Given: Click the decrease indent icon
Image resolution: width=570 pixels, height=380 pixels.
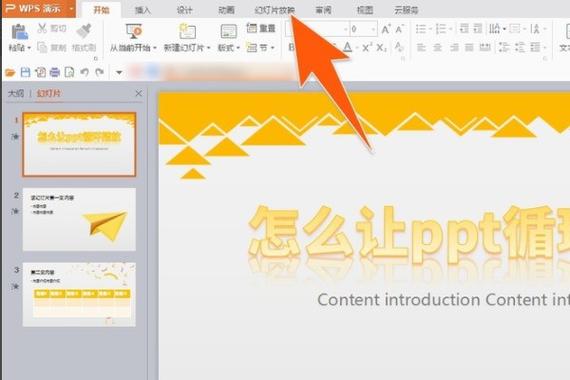Looking at the screenshot, I should 464,28.
